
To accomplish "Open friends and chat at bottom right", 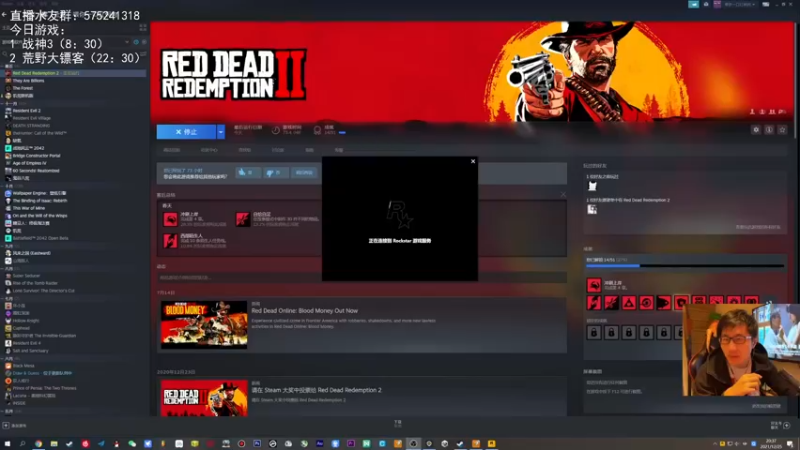I will (781, 425).
